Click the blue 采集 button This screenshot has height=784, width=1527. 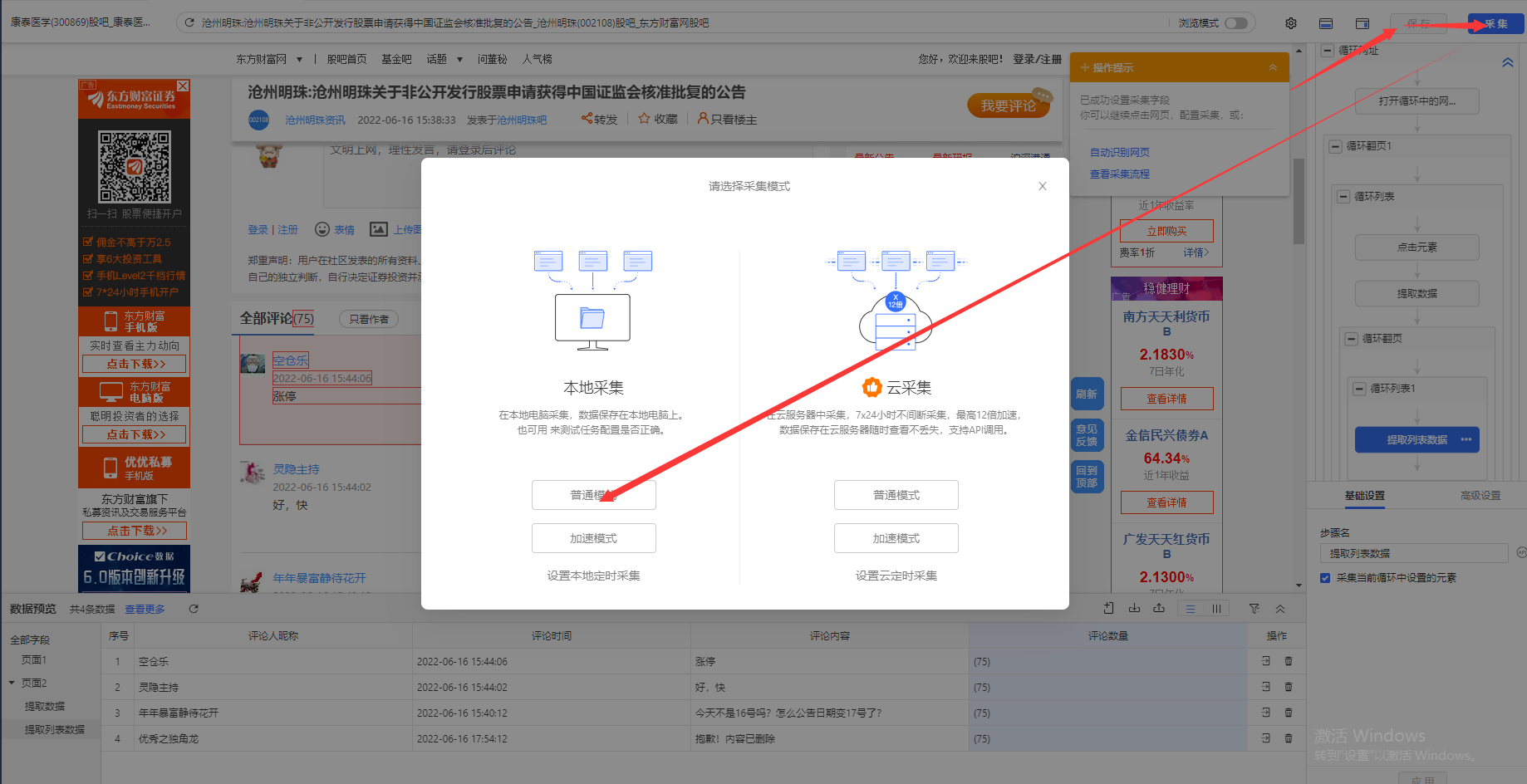tap(1495, 23)
